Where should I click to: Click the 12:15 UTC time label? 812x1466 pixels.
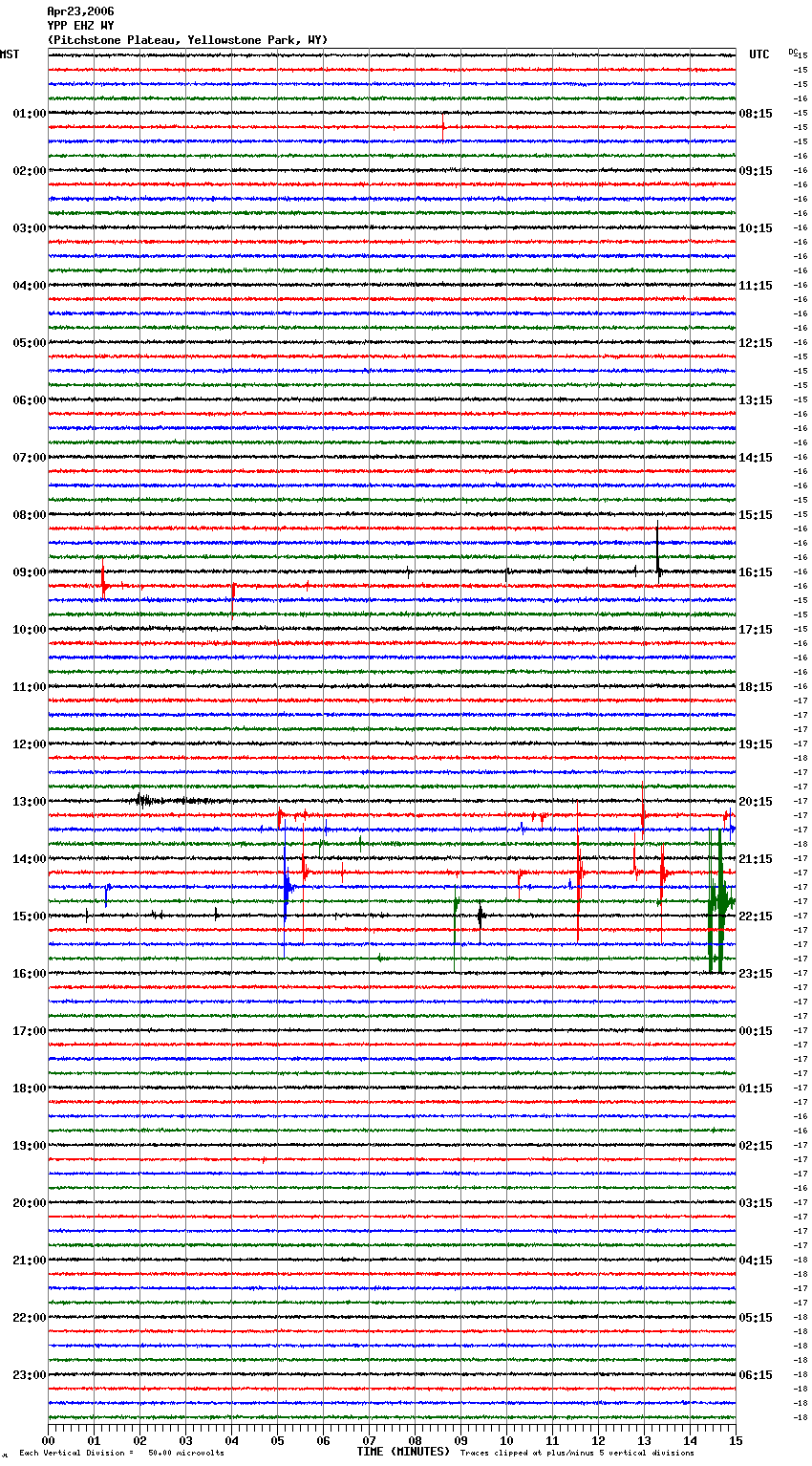[756, 343]
